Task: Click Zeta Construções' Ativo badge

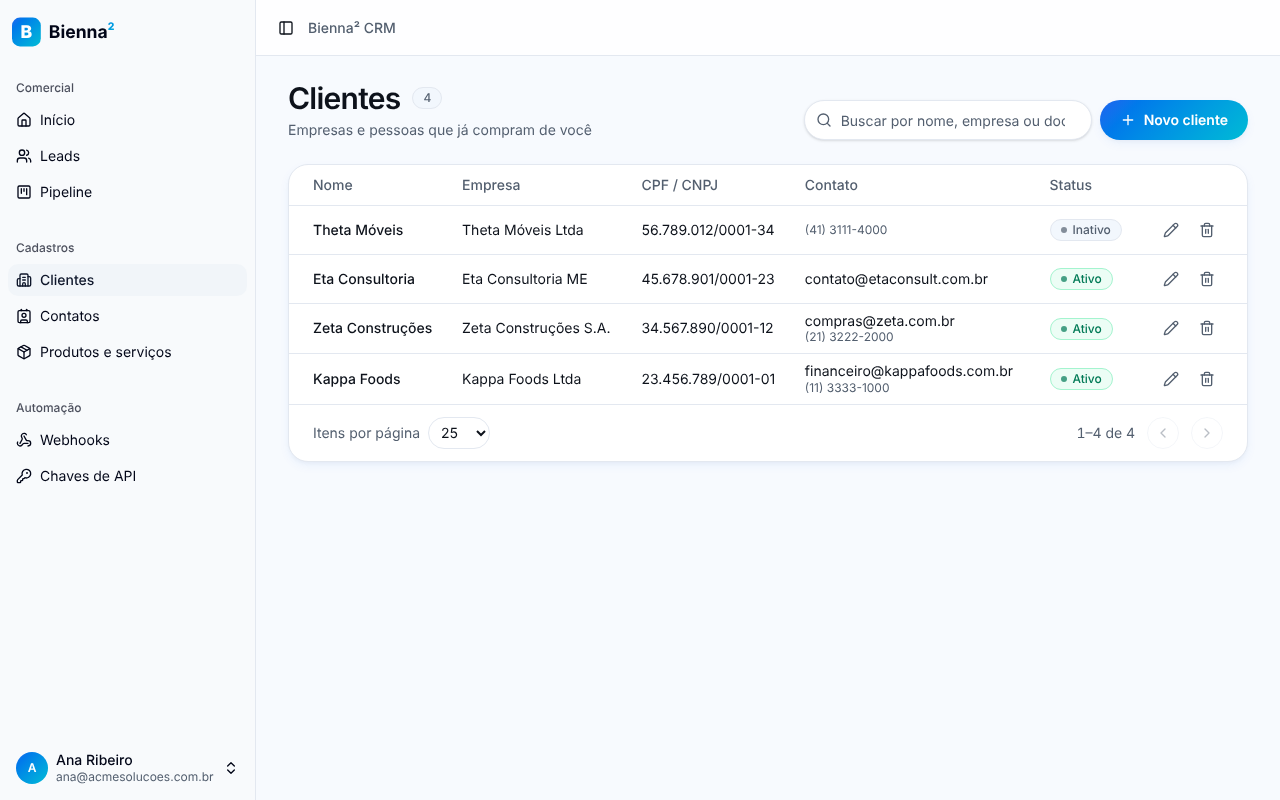Action: [1081, 328]
